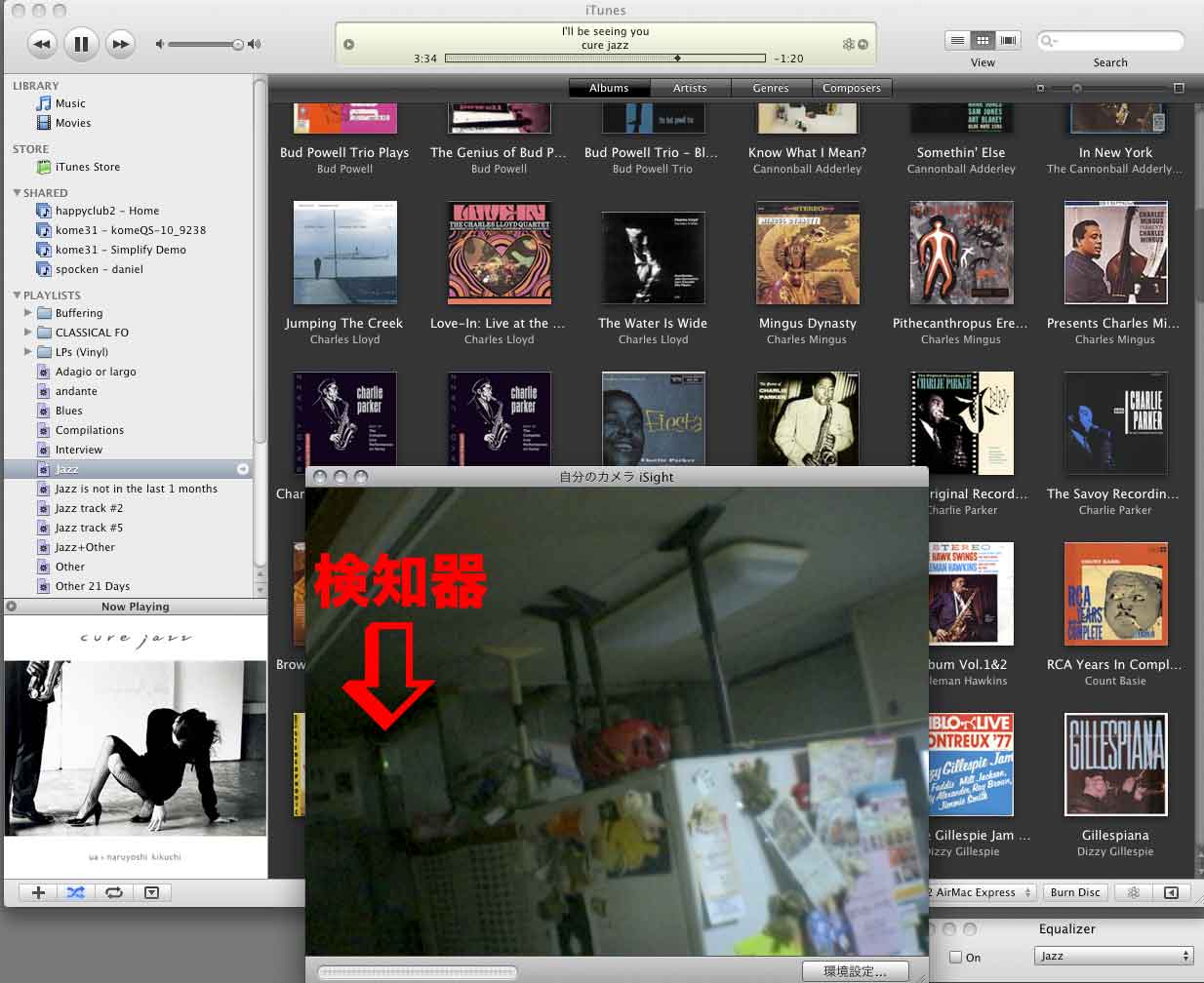Select shared library kome31 - komeQS-10_9238
Image resolution: width=1204 pixels, height=983 pixels.
[131, 230]
